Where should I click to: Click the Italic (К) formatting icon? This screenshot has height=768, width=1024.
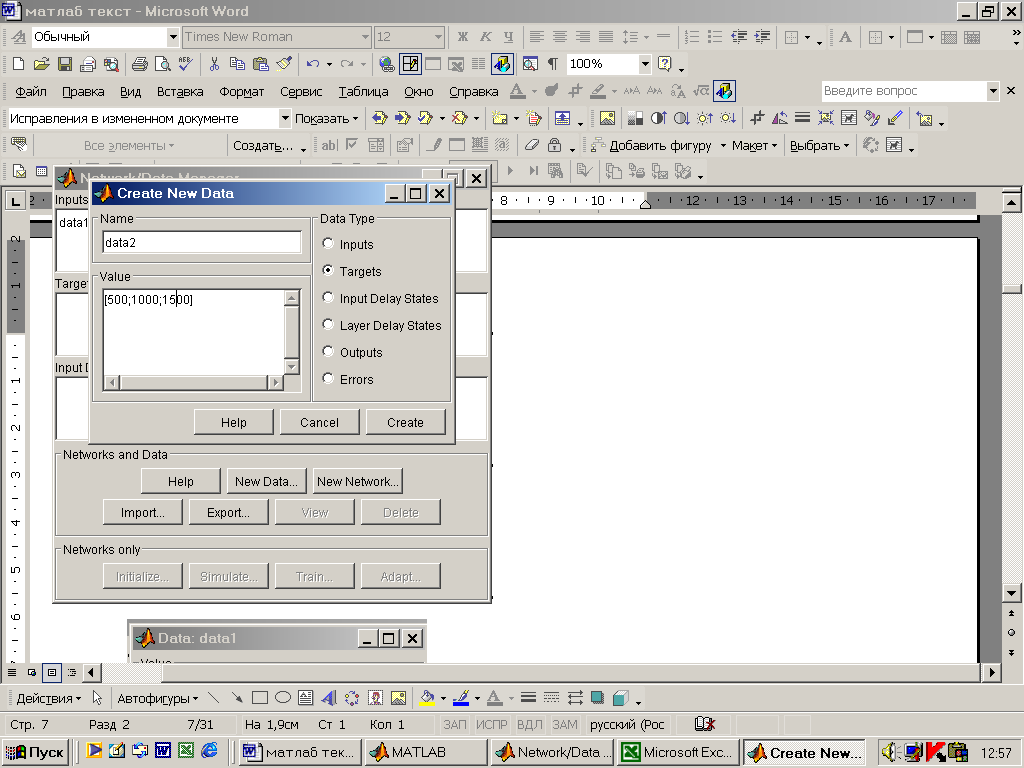[485, 37]
